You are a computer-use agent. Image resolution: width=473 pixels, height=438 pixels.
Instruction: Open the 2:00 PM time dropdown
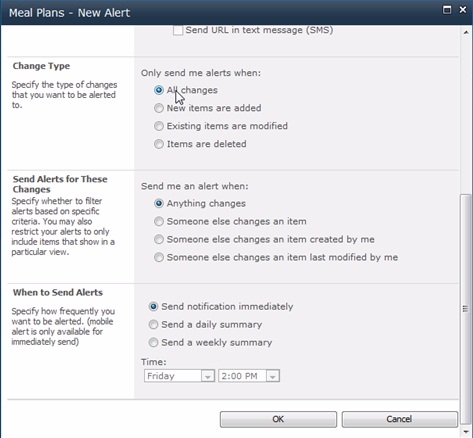point(249,376)
